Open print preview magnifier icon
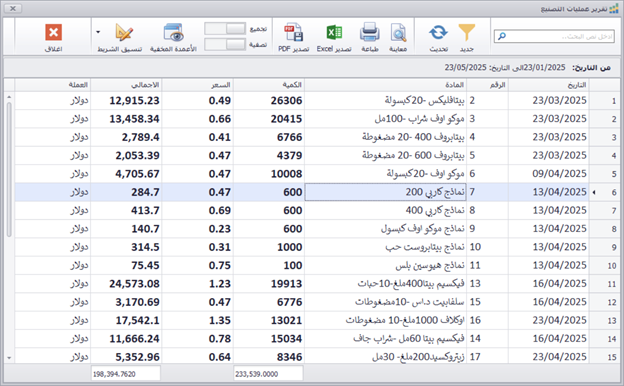This screenshot has height=386, width=624. (x=398, y=33)
